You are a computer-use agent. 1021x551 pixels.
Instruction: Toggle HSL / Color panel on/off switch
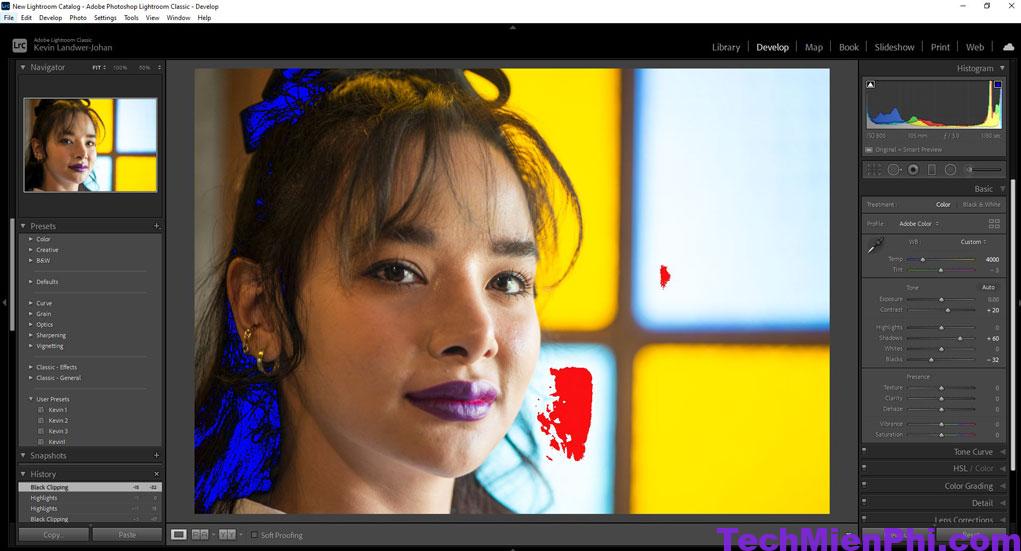point(865,467)
